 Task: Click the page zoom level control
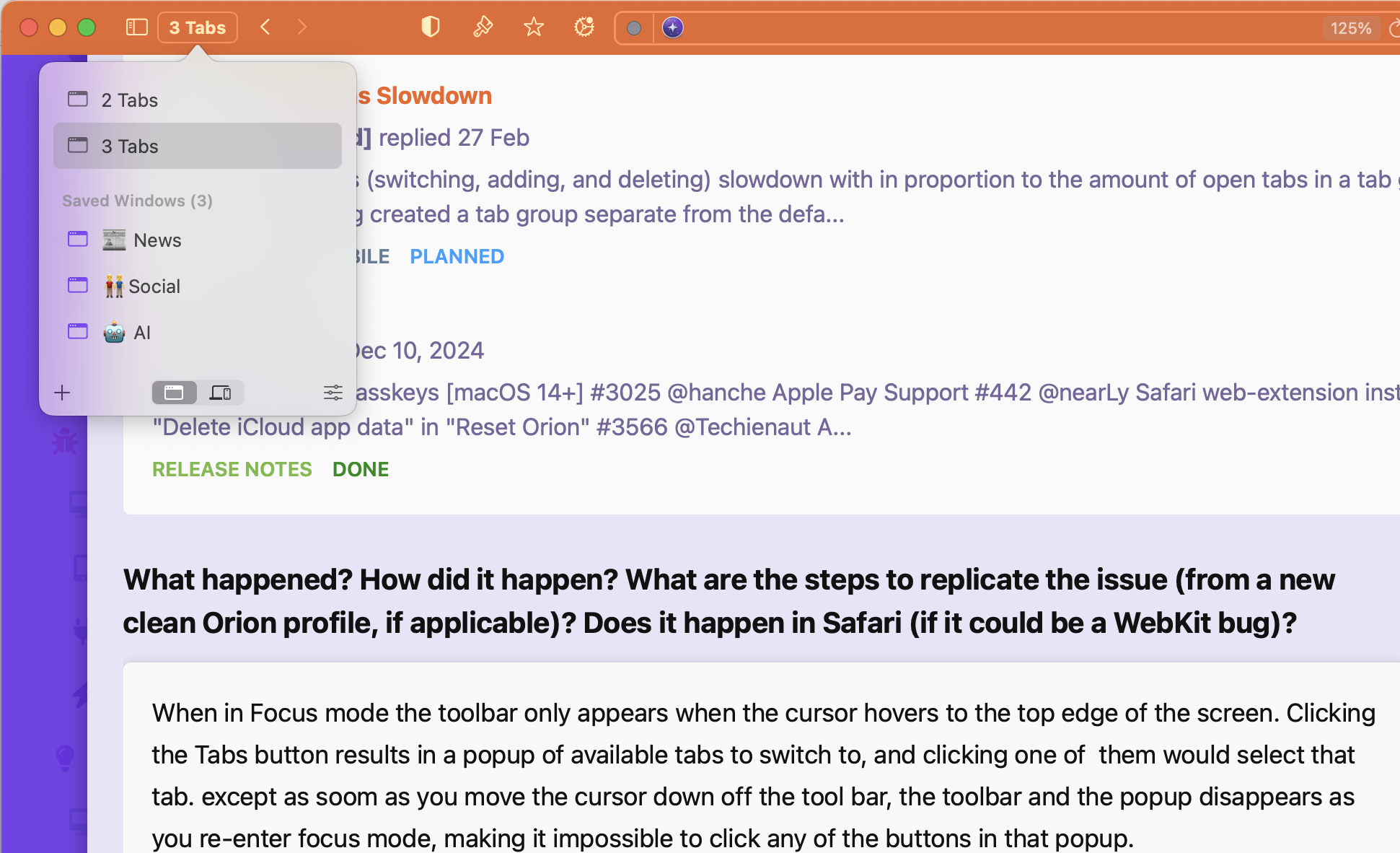point(1350,28)
